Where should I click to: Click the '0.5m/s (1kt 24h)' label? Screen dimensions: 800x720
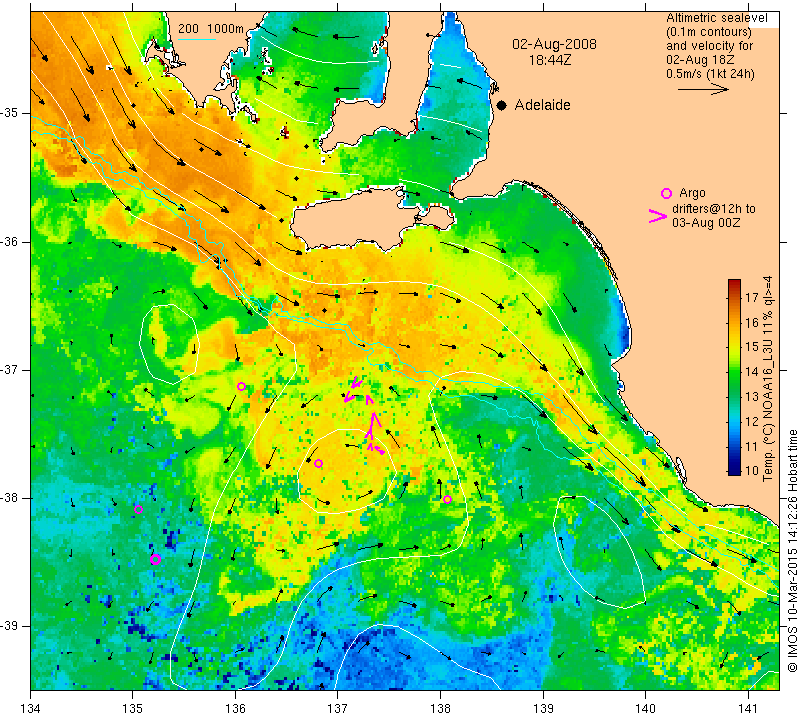pyautogui.click(x=710, y=73)
